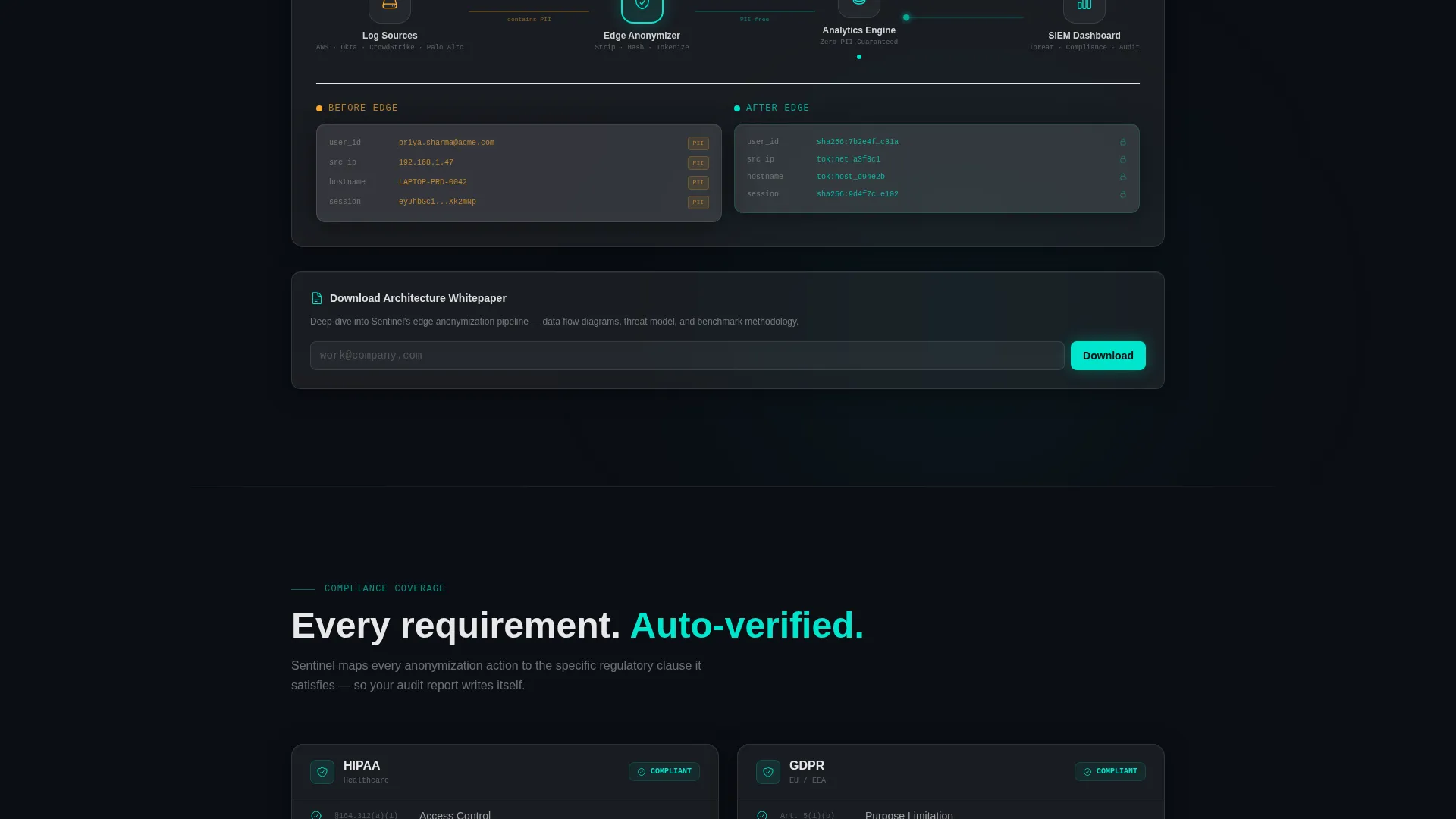1456x819 pixels.
Task: Click Threat · Compliance · Audit caption
Action: (1084, 48)
